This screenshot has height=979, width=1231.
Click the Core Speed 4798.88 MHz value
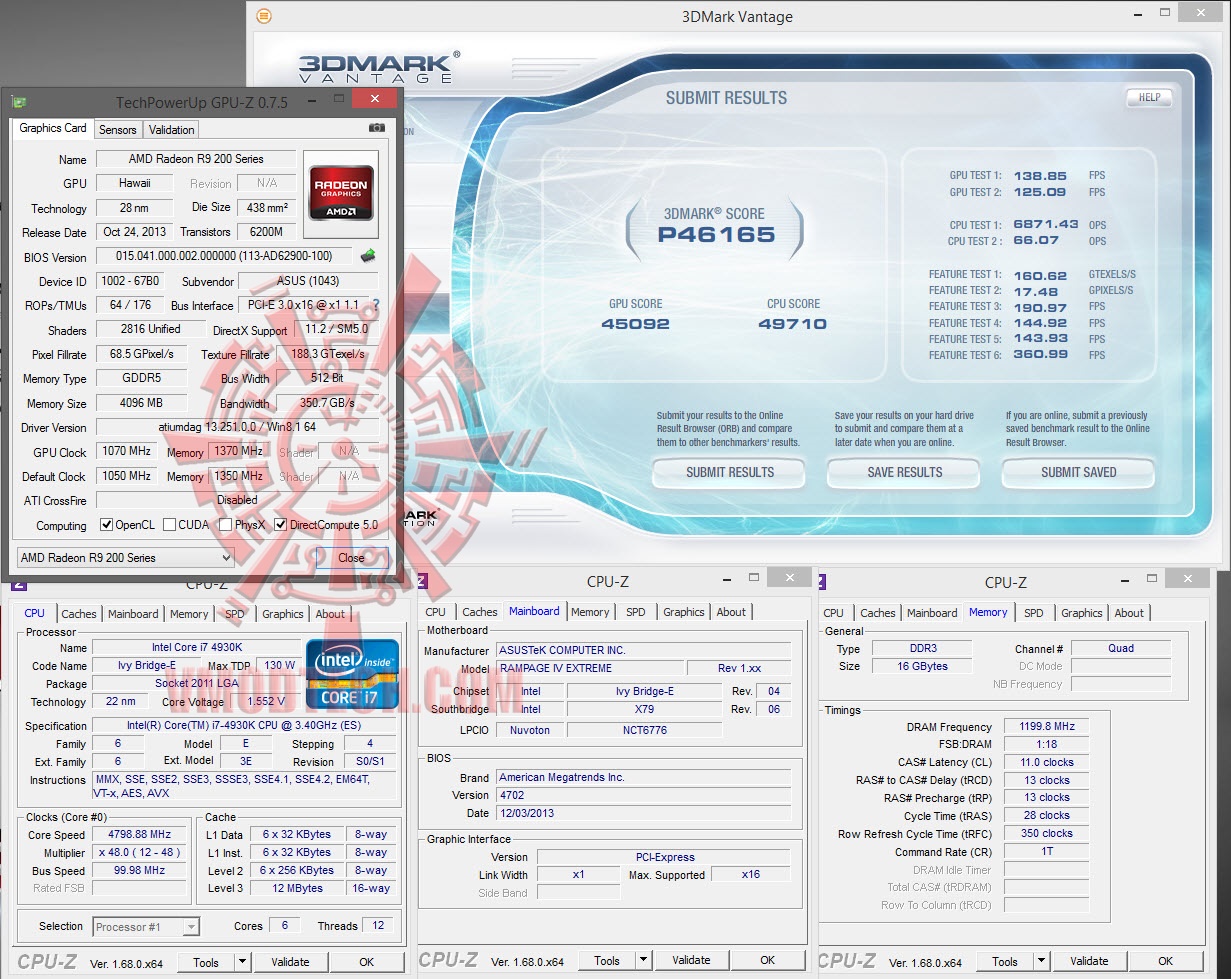point(141,834)
